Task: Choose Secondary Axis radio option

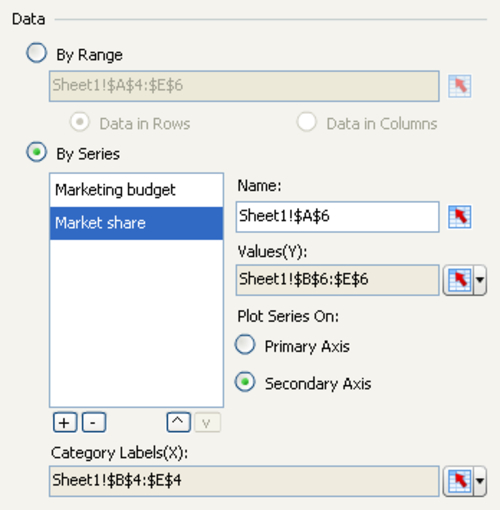Action: pyautogui.click(x=245, y=382)
